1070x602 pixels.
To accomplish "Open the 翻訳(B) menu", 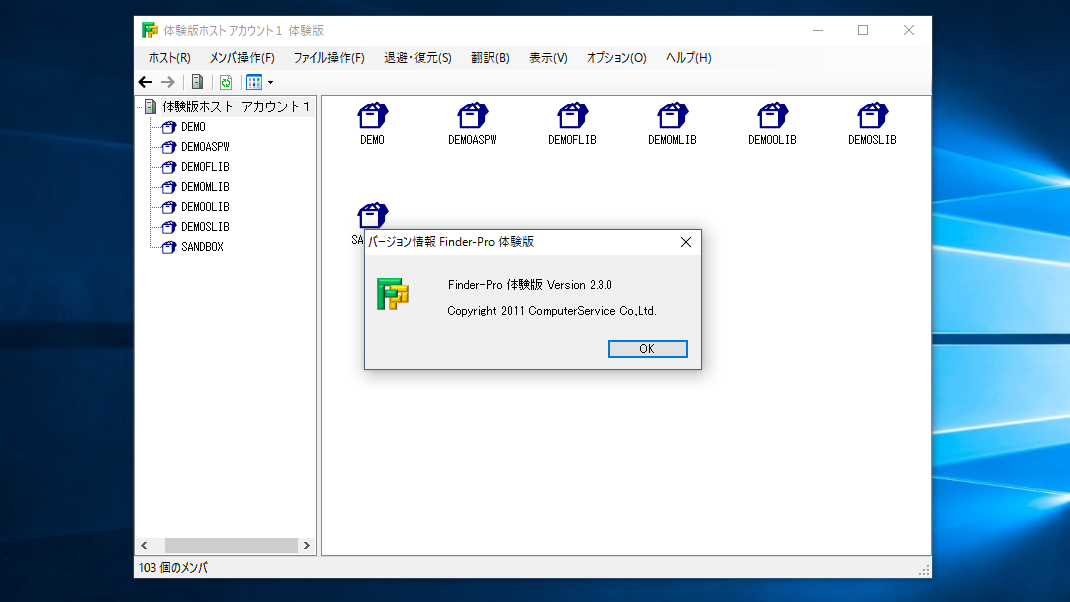I will pyautogui.click(x=490, y=58).
